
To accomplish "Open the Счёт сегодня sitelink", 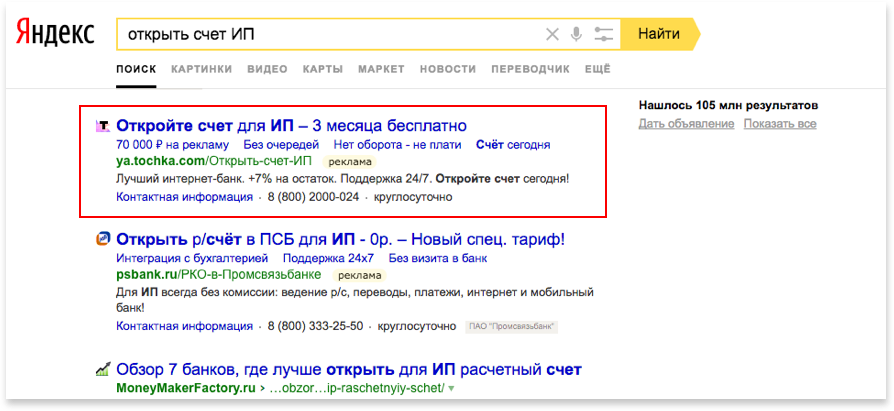I will (x=513, y=145).
